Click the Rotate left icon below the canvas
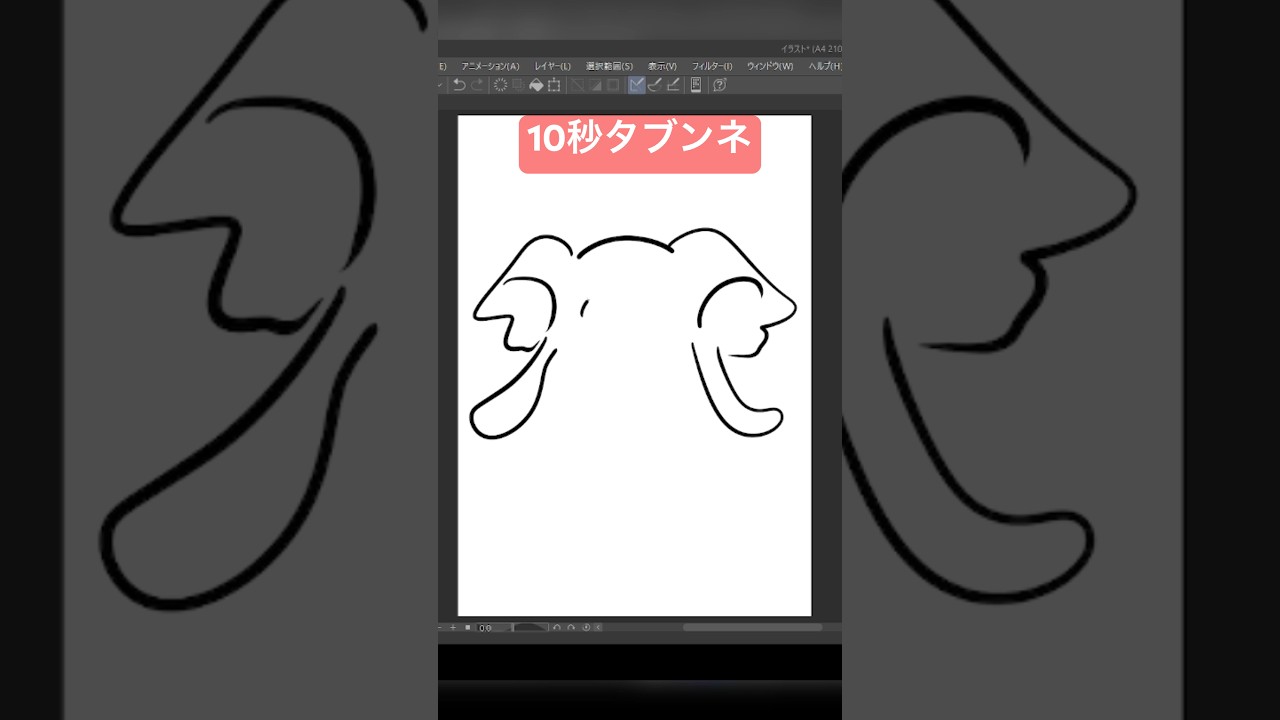This screenshot has height=720, width=1280. pos(557,626)
